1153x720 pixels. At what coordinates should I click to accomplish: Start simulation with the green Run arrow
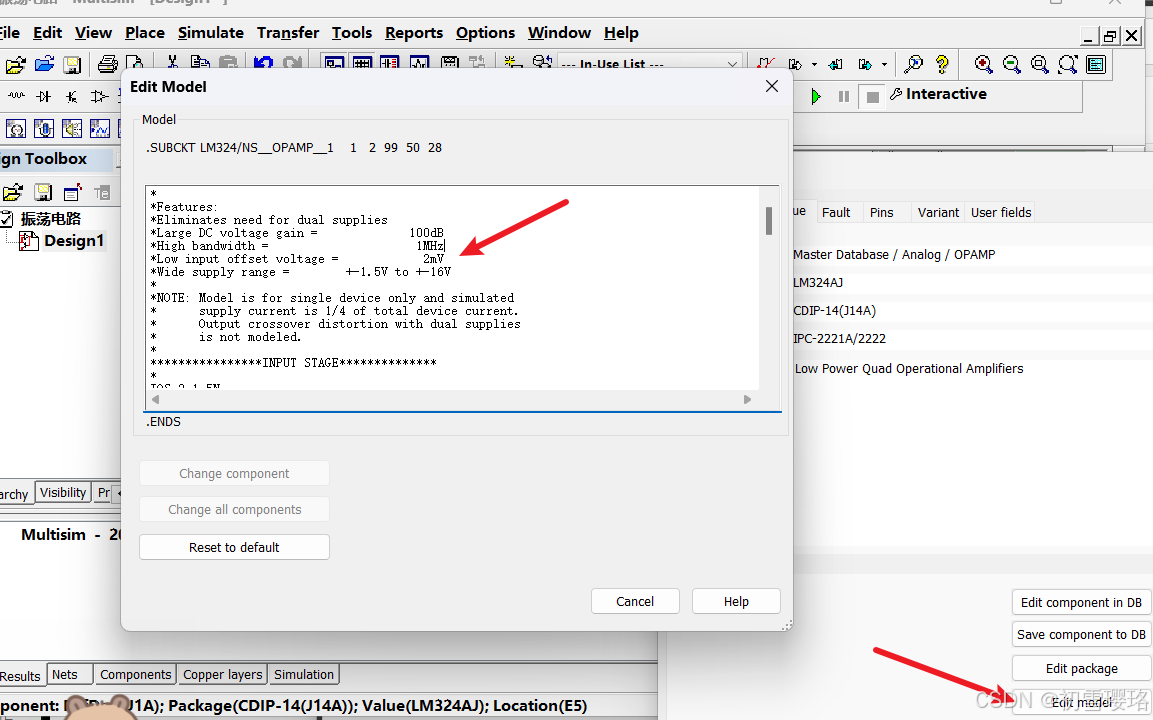pos(815,96)
